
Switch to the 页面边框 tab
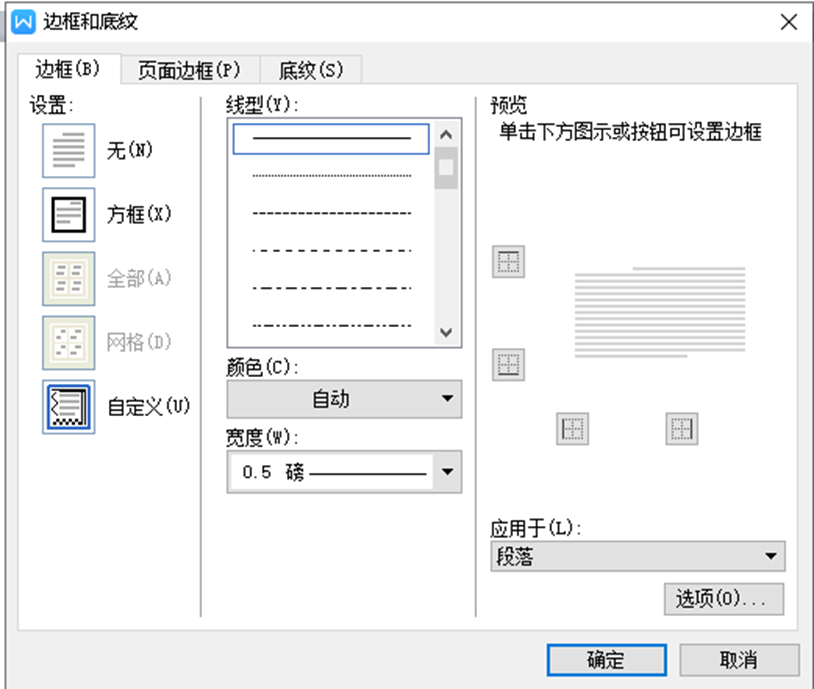[x=189, y=70]
